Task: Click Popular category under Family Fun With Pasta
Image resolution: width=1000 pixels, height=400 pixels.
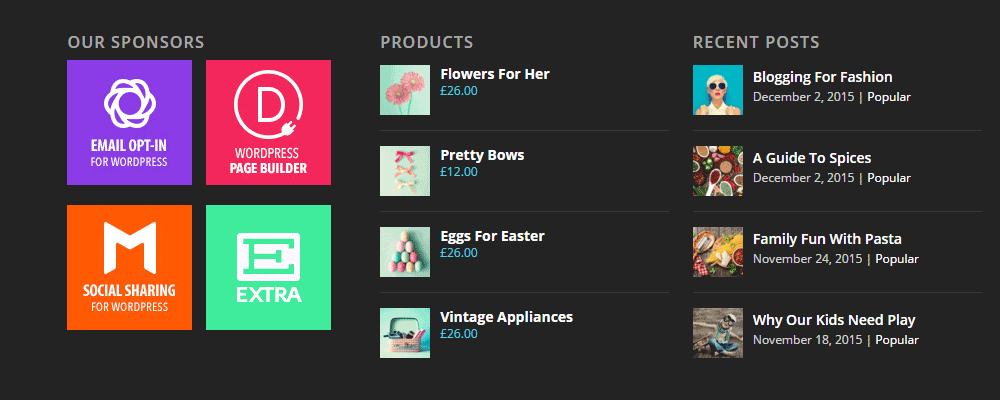Action: [x=896, y=259]
